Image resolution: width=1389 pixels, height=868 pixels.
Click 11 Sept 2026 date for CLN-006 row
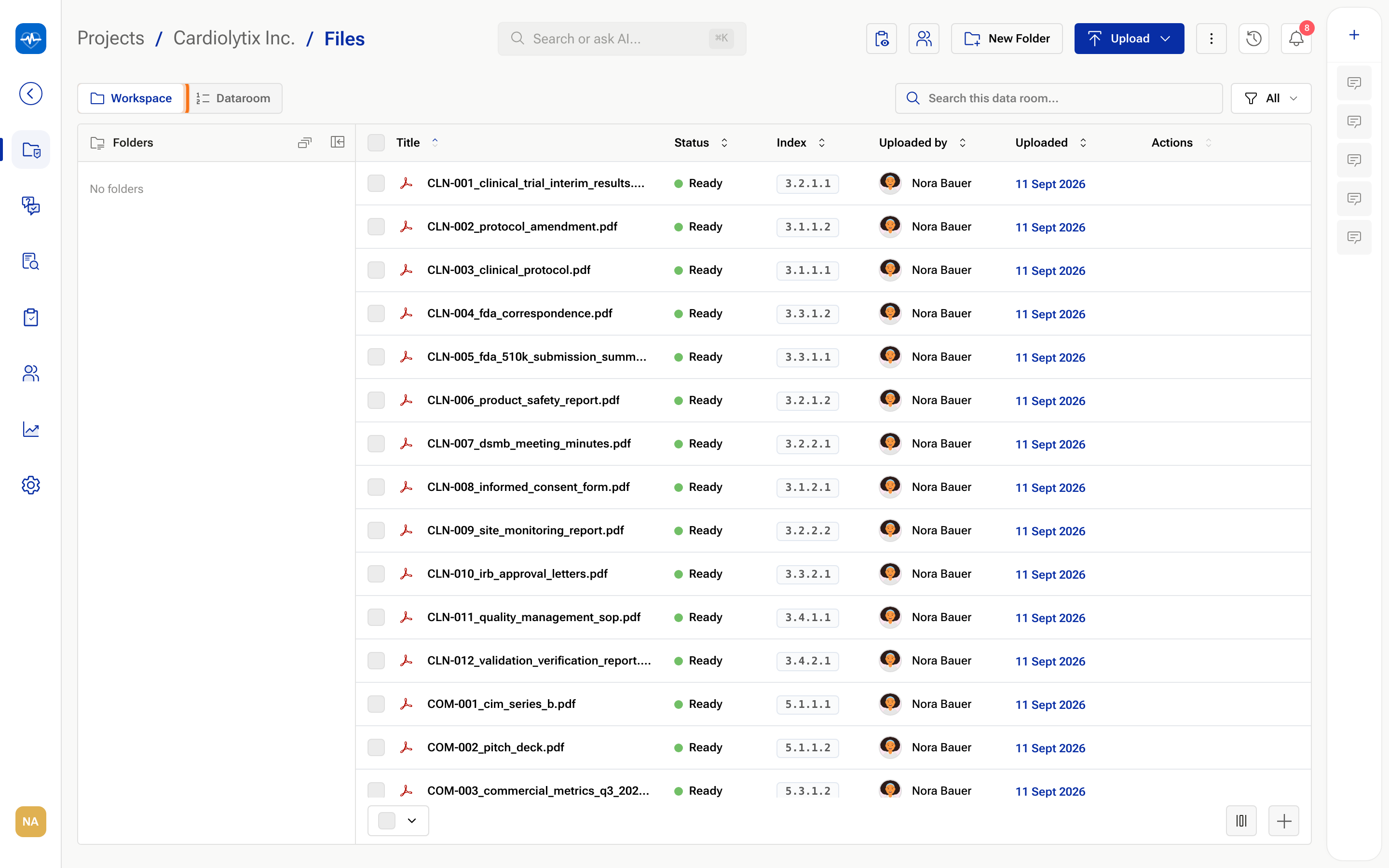pyautogui.click(x=1050, y=401)
